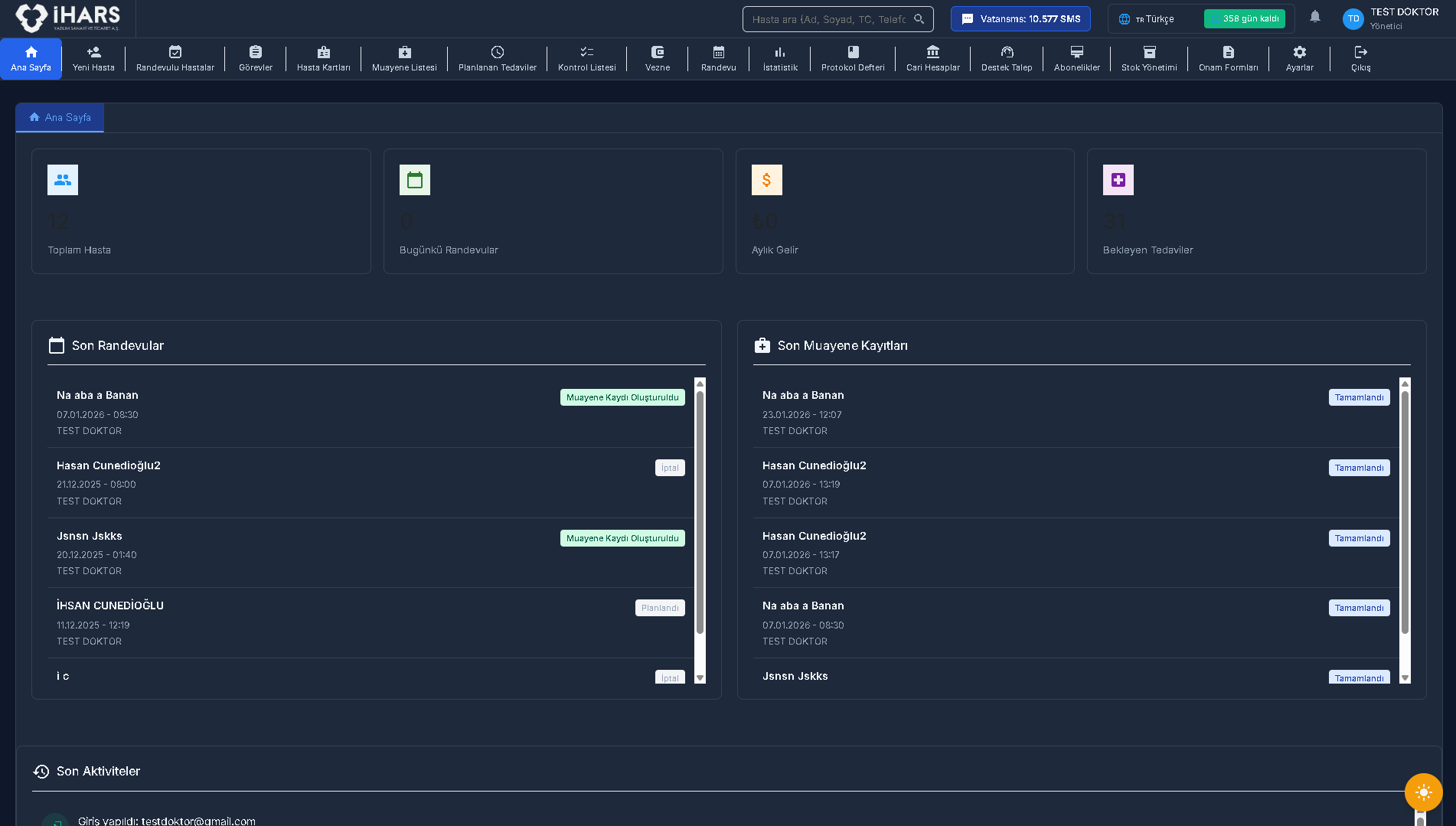Click the Son Randevular list scrollbar down arrow

coord(700,678)
